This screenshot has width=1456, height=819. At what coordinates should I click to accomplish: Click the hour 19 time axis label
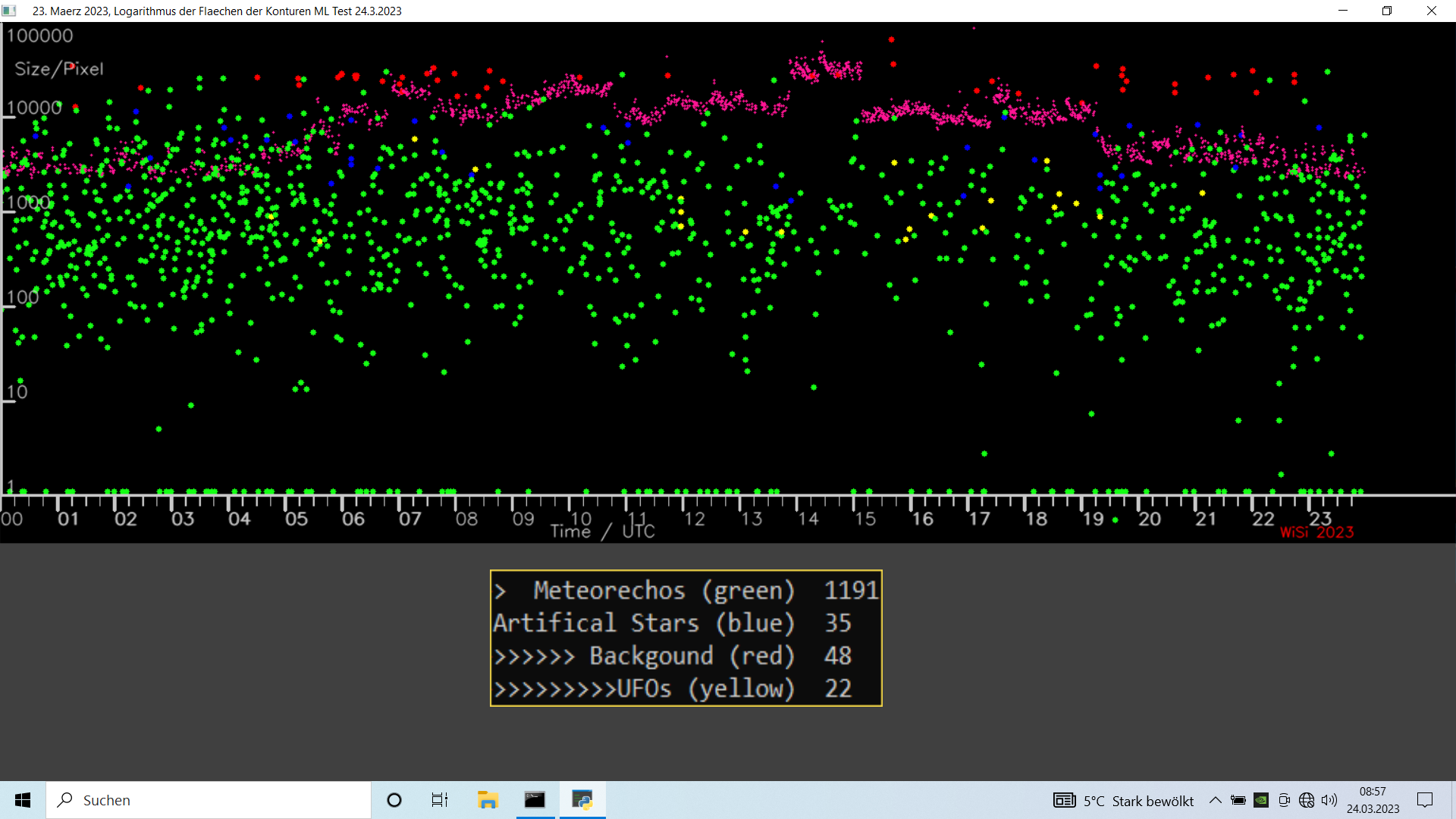pyautogui.click(x=1093, y=519)
